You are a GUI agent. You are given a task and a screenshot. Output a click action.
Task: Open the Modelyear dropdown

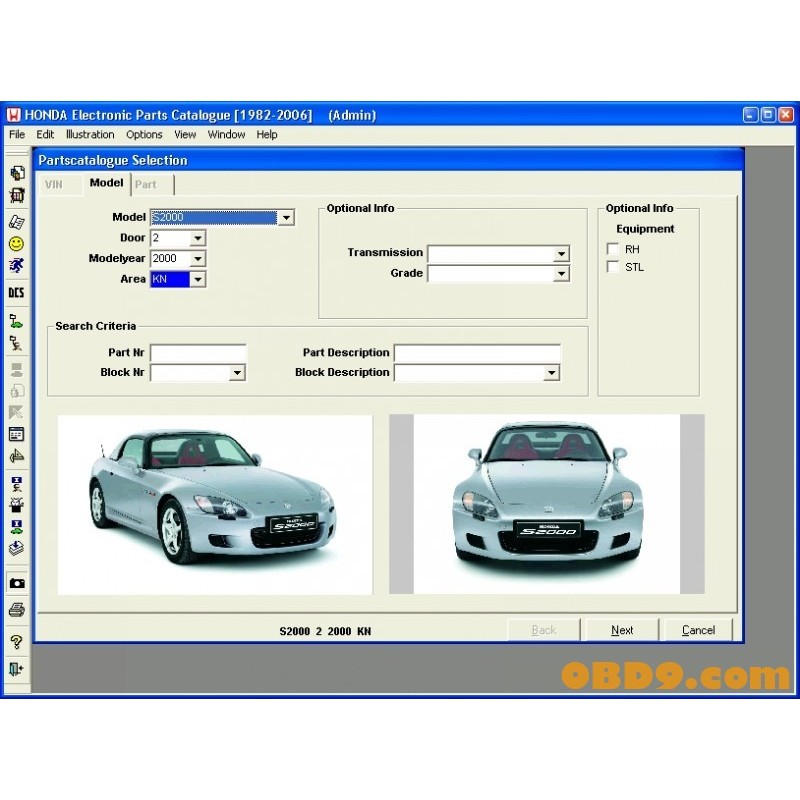coord(198,259)
